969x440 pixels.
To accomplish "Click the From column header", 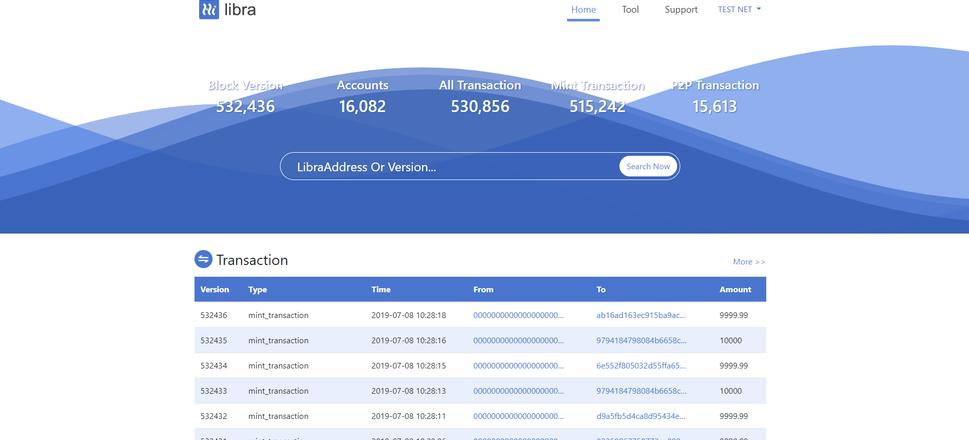I will [x=483, y=289].
